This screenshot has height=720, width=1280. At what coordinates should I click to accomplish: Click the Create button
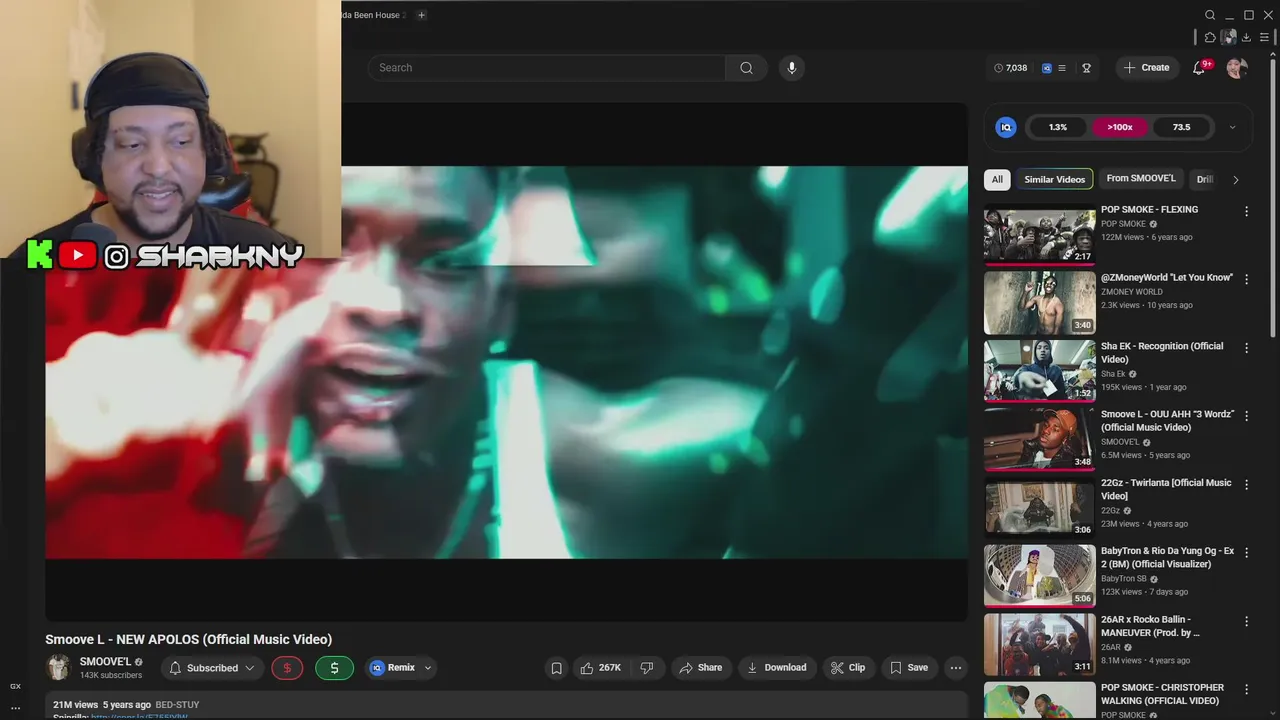[1146, 68]
